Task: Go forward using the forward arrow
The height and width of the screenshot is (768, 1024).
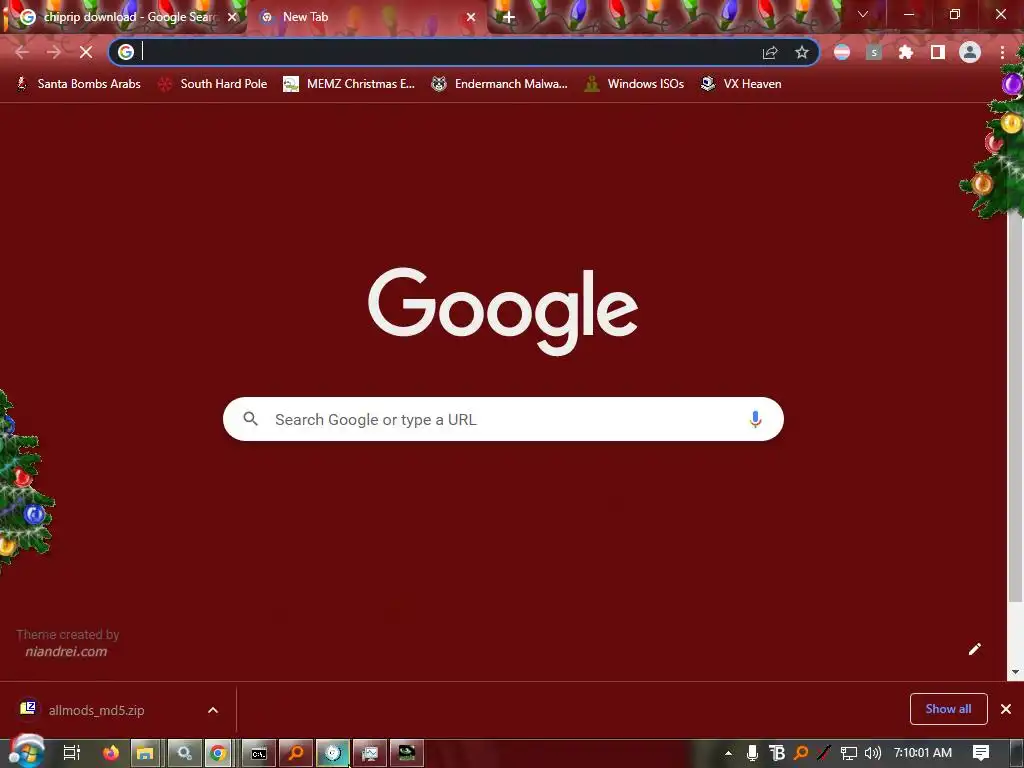Action: (54, 52)
